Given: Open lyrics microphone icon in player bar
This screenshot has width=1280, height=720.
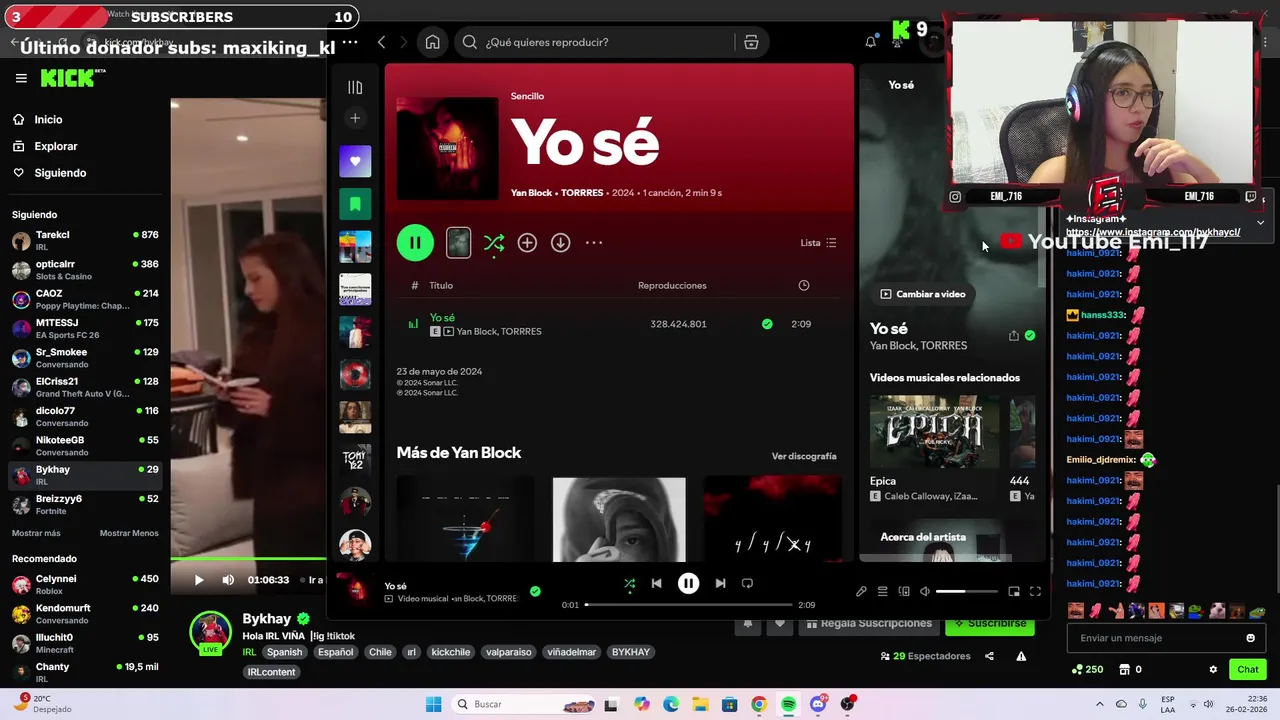Looking at the screenshot, I should (x=861, y=592).
